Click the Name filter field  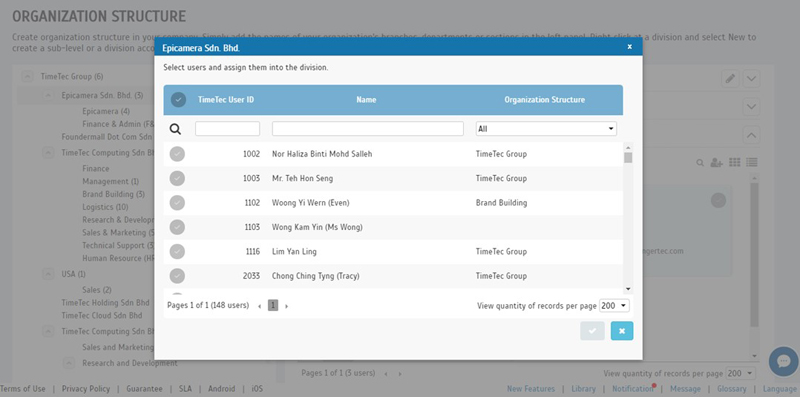[x=368, y=129]
